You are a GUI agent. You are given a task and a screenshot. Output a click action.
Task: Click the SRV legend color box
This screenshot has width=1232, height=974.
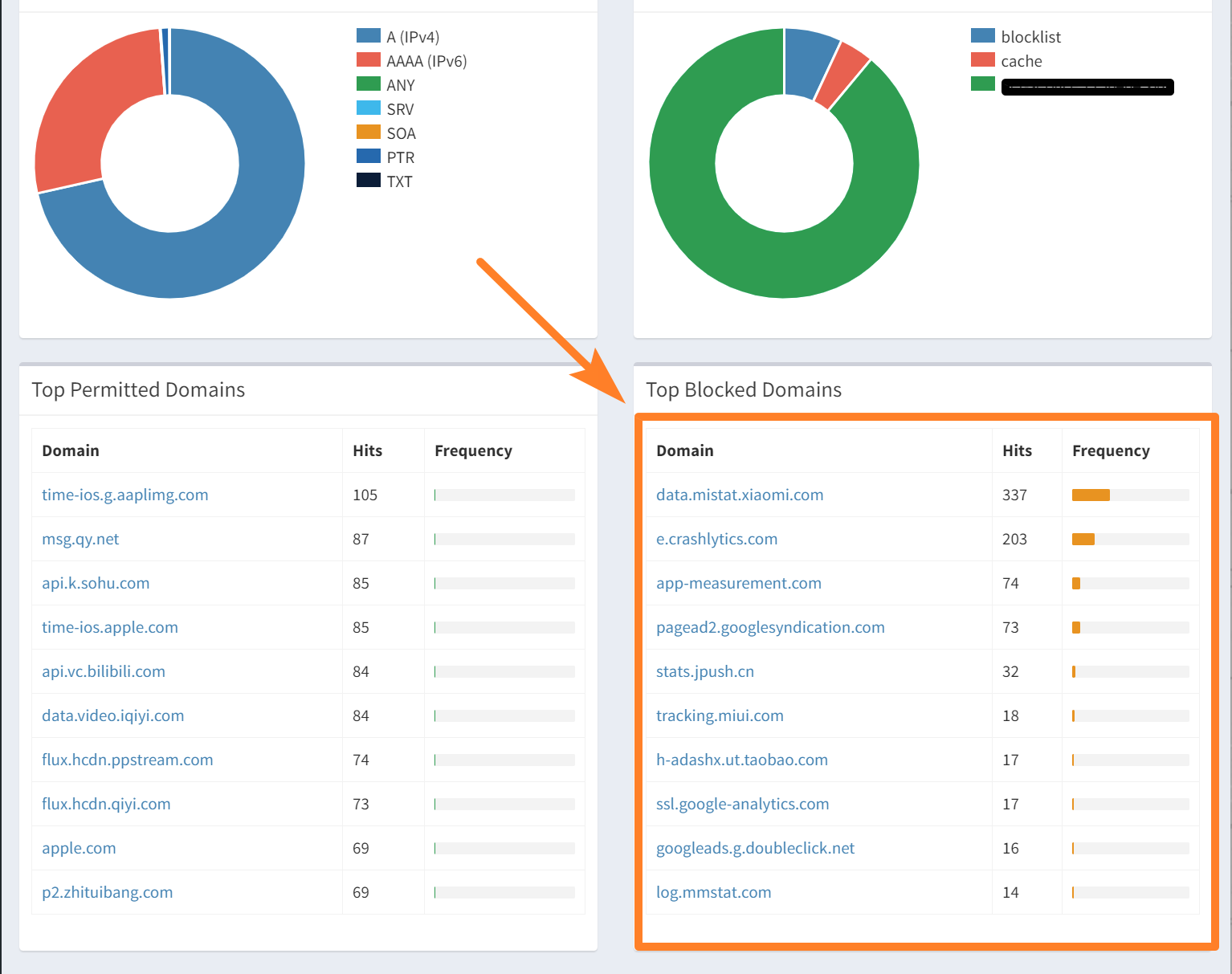(x=369, y=108)
